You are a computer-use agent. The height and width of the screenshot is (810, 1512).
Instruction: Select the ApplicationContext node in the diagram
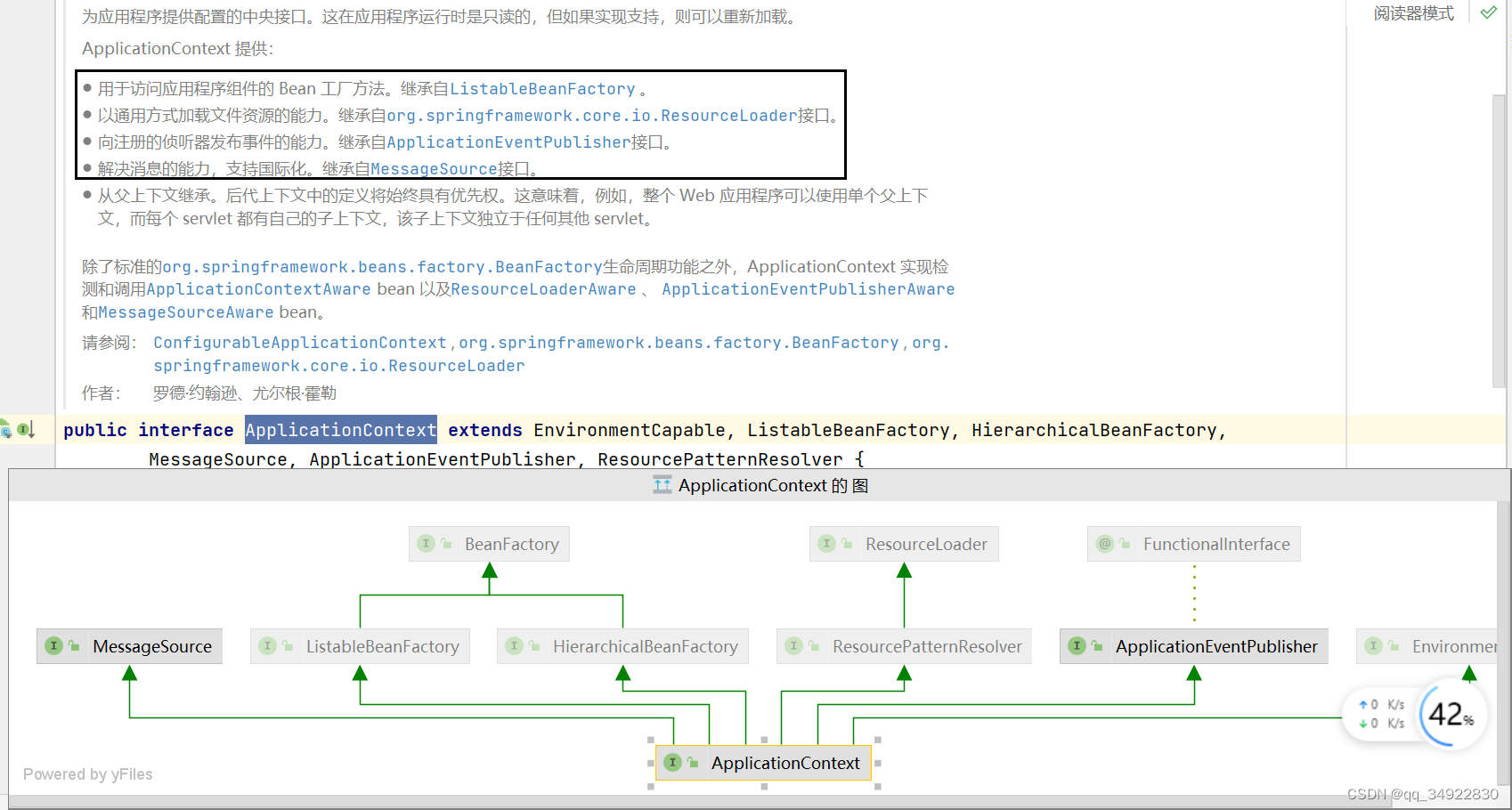[785, 762]
